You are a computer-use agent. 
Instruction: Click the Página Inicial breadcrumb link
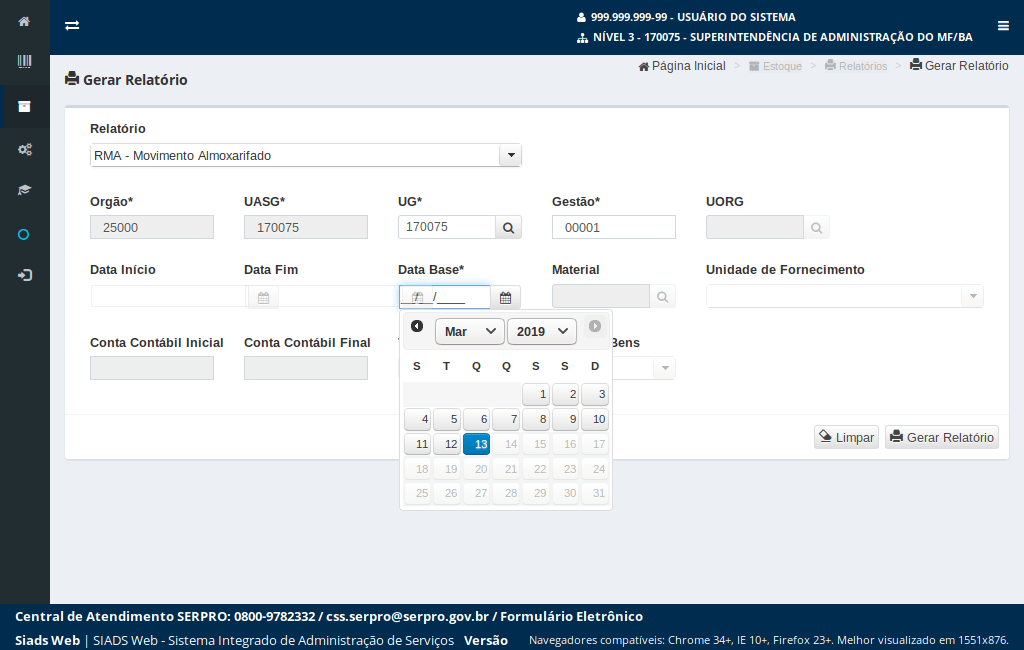pyautogui.click(x=682, y=66)
